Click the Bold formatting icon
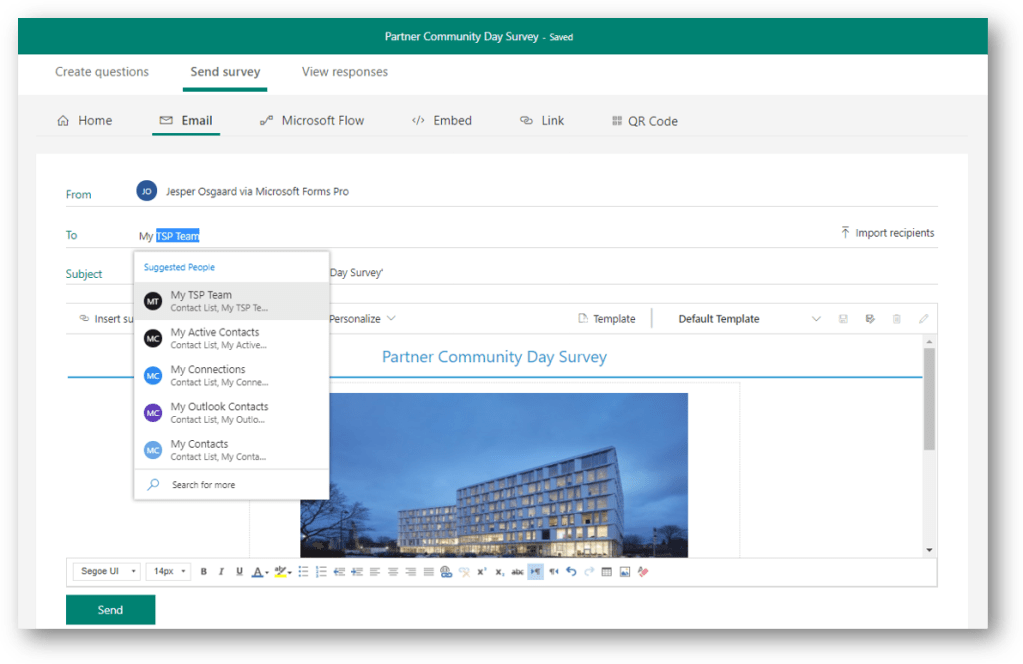Screen dimensions: 1023x664 [x=204, y=572]
